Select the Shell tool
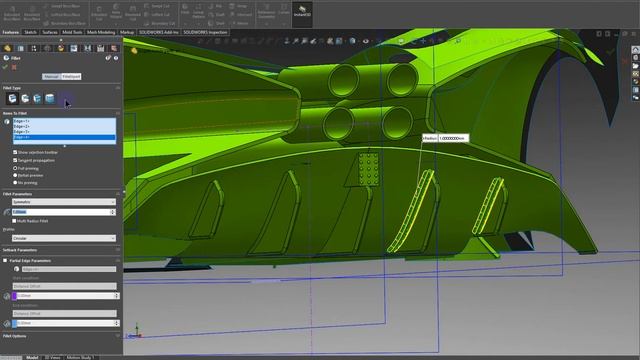 point(216,23)
